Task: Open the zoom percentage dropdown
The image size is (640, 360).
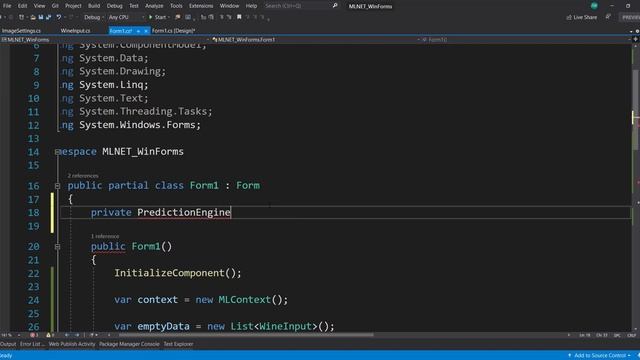Action: (x=19, y=335)
